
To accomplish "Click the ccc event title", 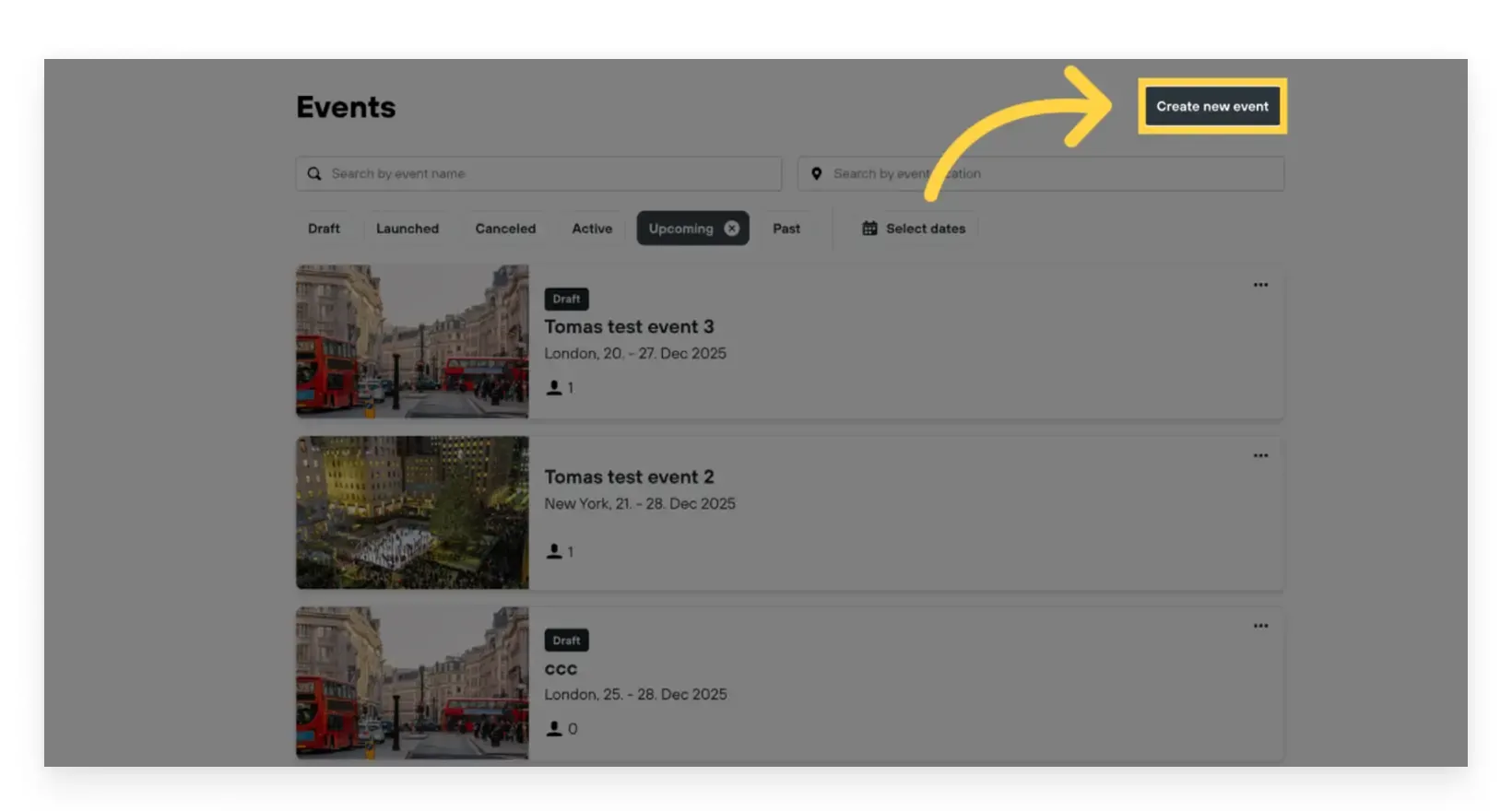I will point(561,669).
